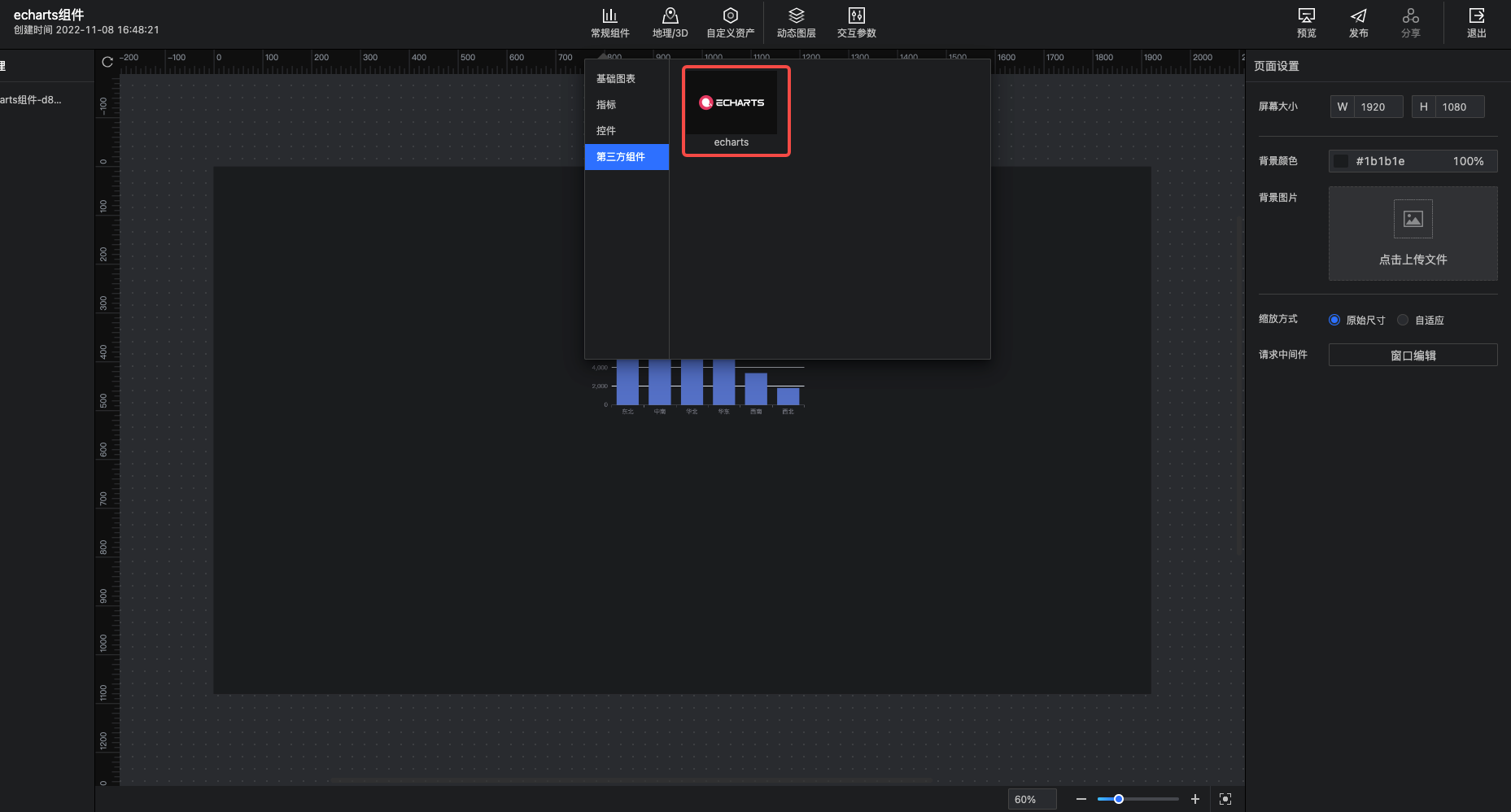
Task: Click the ruler refresh icon
Action: 107,62
